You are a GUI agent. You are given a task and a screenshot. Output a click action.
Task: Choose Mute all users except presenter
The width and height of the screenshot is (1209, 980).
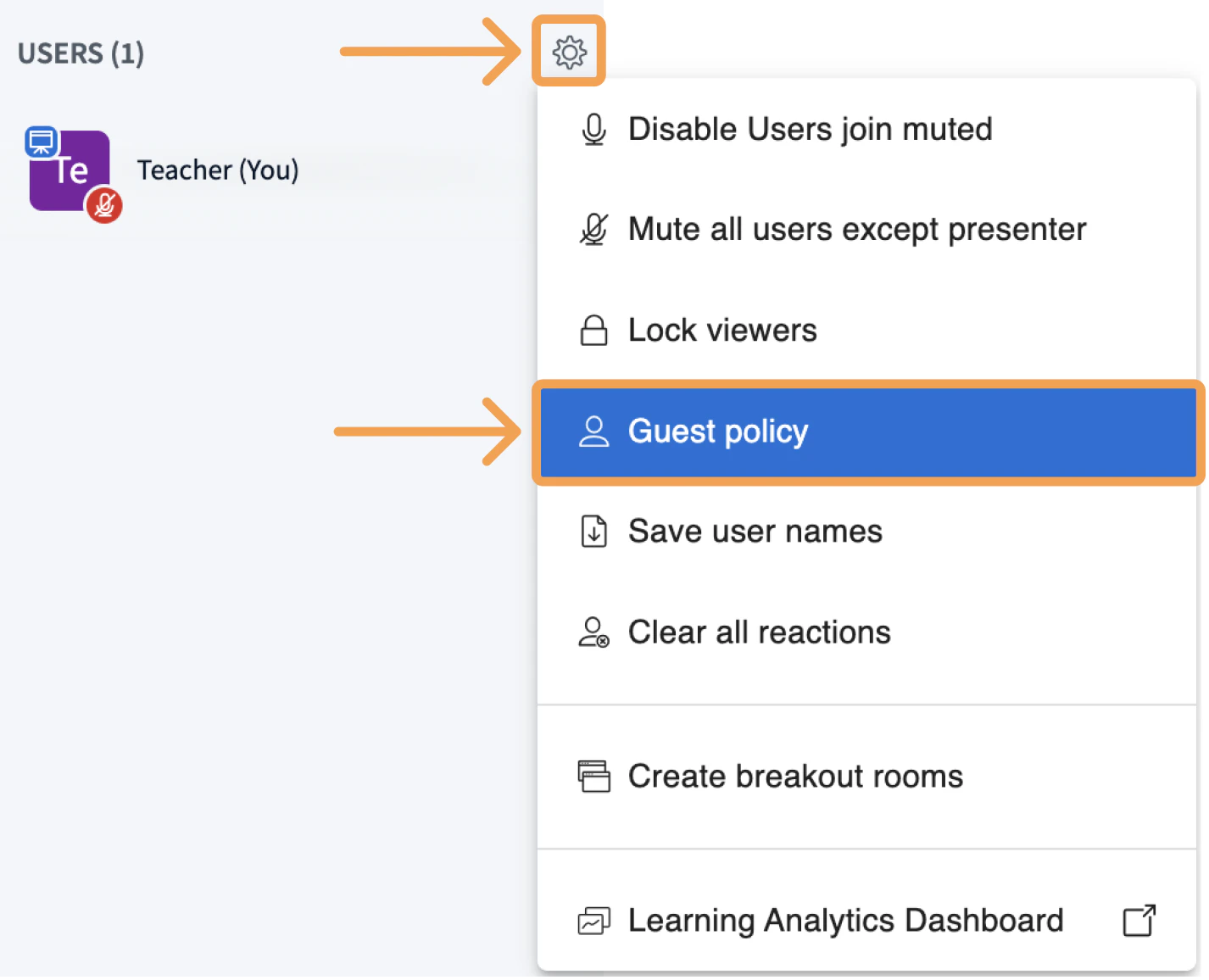[x=856, y=230]
